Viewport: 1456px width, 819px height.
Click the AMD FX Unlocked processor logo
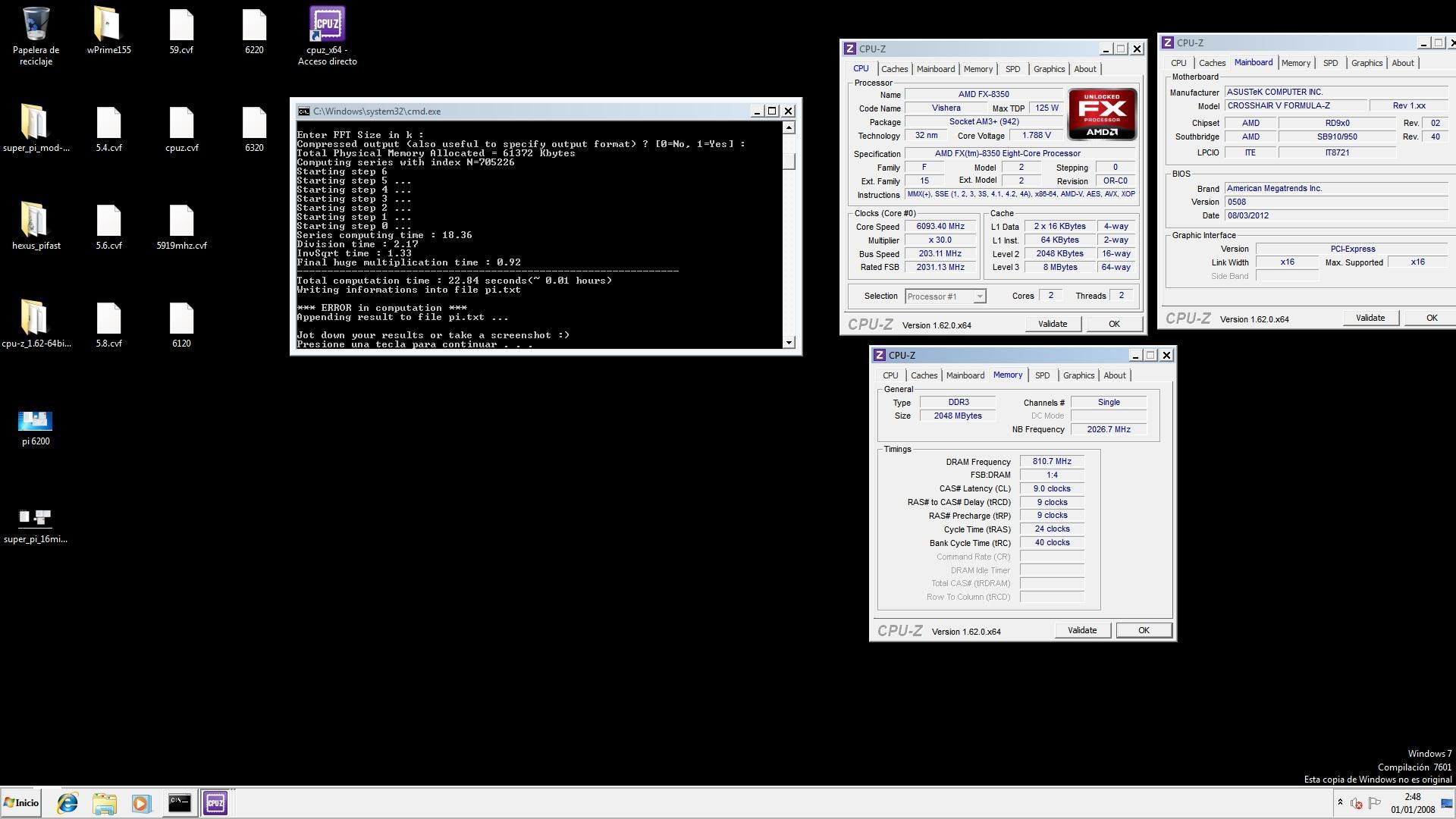click(1102, 114)
